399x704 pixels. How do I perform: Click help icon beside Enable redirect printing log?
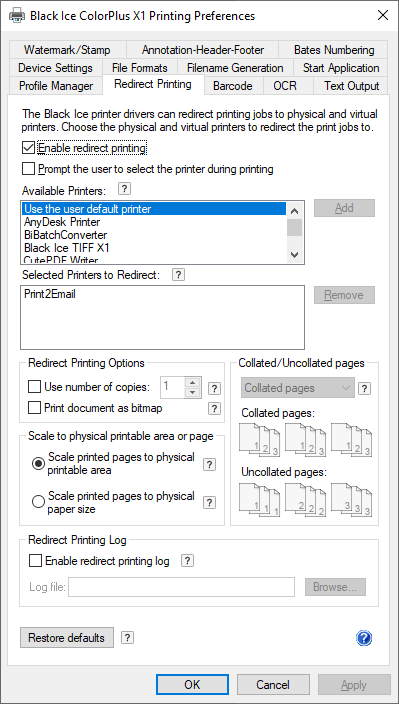tap(188, 560)
